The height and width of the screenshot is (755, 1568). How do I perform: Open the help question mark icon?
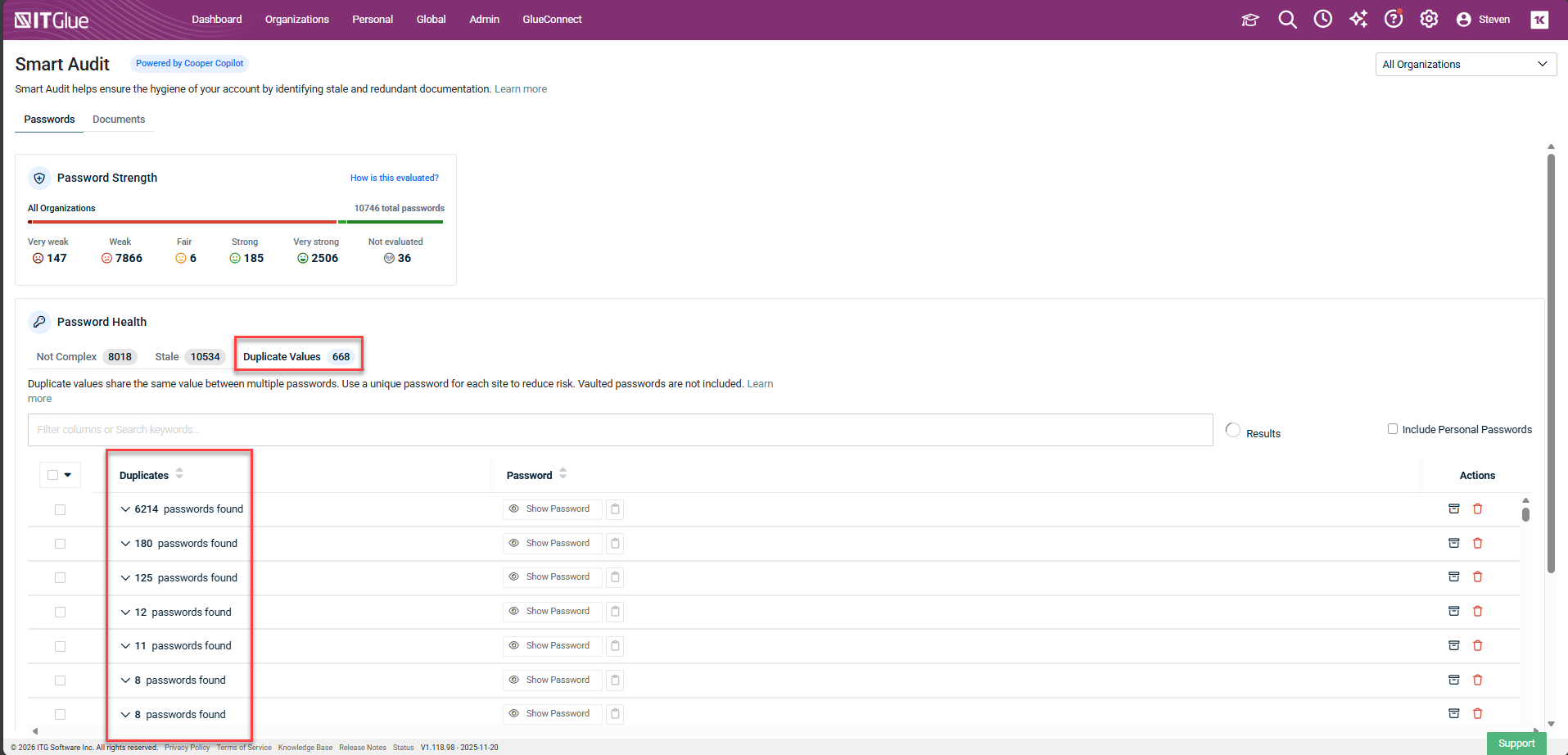pyautogui.click(x=1393, y=20)
